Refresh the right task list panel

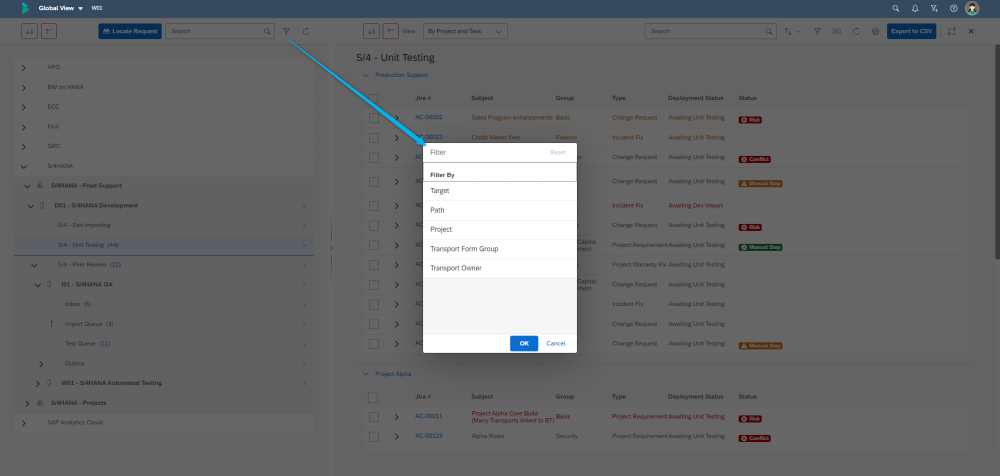[x=856, y=31]
